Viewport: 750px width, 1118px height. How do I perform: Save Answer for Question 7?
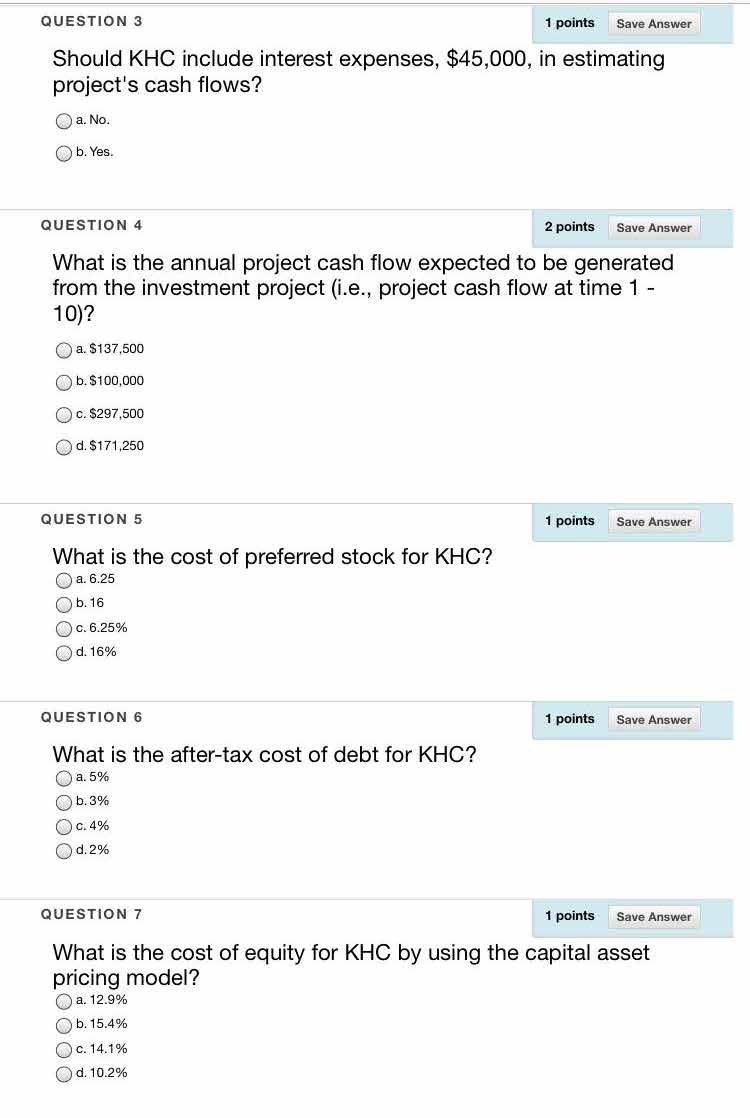[654, 916]
